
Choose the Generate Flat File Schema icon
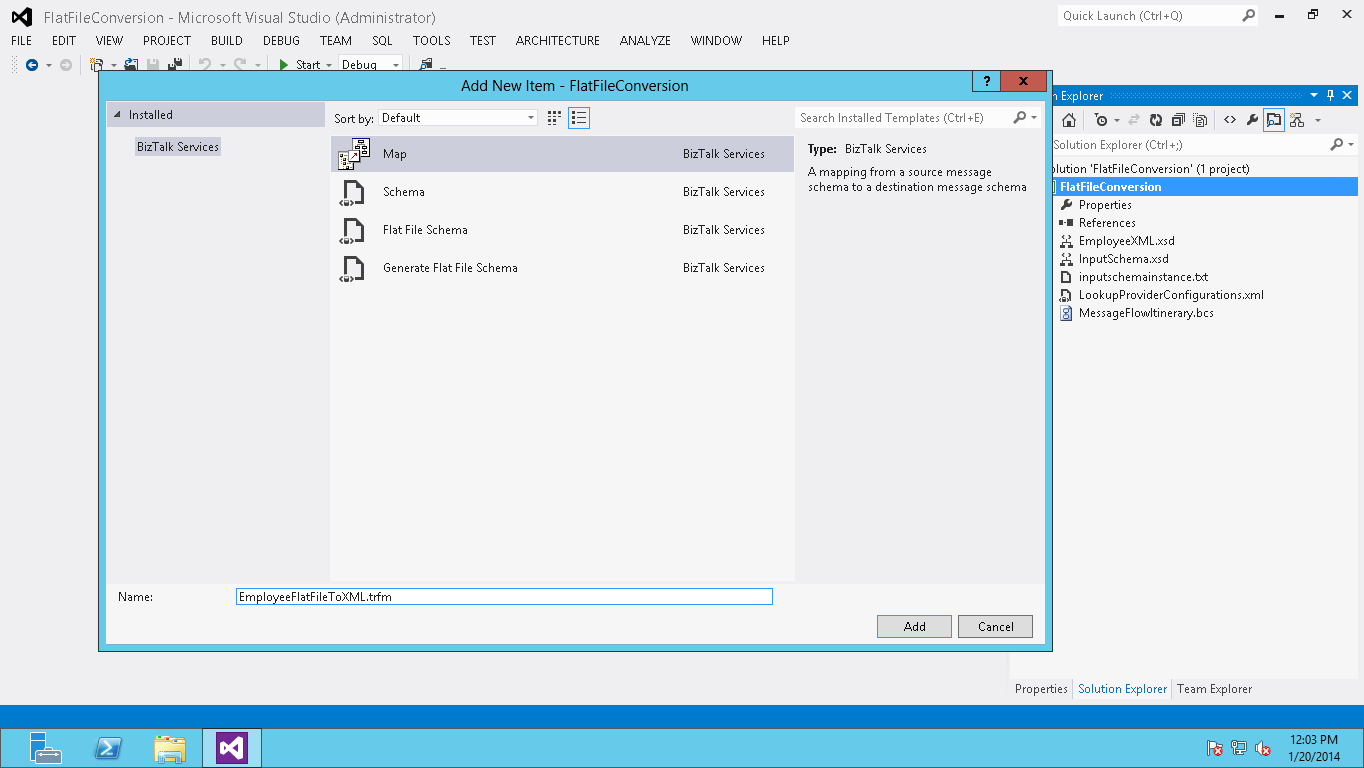click(x=353, y=268)
